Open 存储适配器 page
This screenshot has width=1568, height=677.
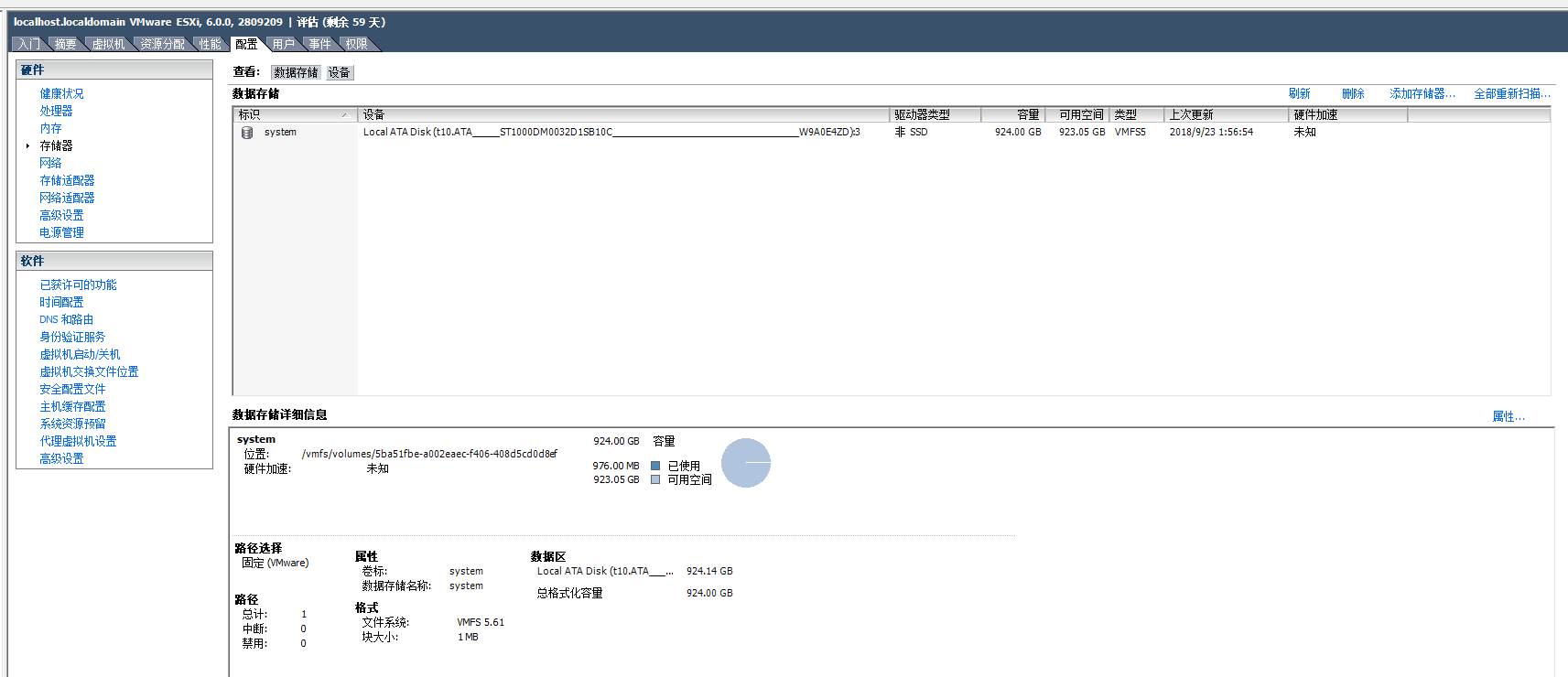[x=67, y=180]
